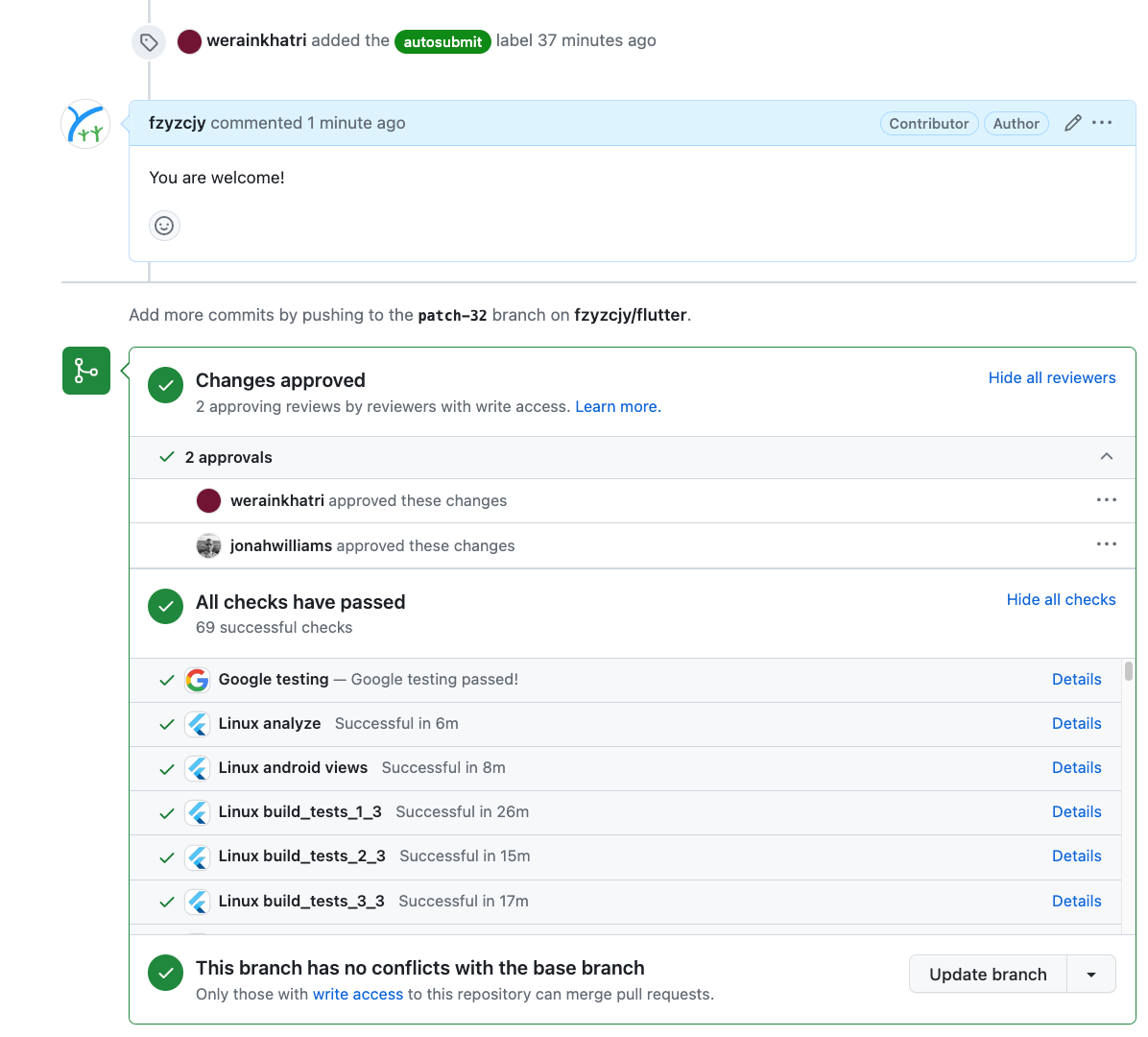Click Flutter icon on Linux build_tests_1_3
Viewport: 1148px width, 1037px height.
[x=197, y=813]
